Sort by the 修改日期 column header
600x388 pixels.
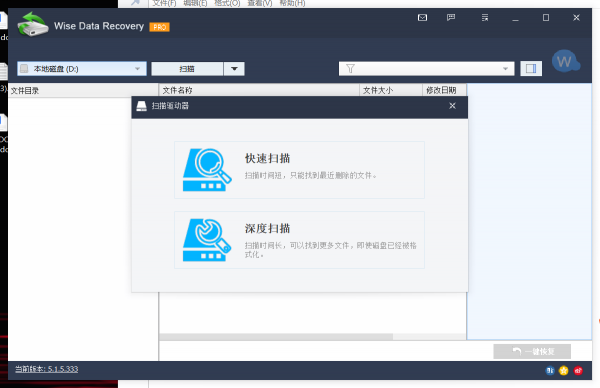click(444, 90)
